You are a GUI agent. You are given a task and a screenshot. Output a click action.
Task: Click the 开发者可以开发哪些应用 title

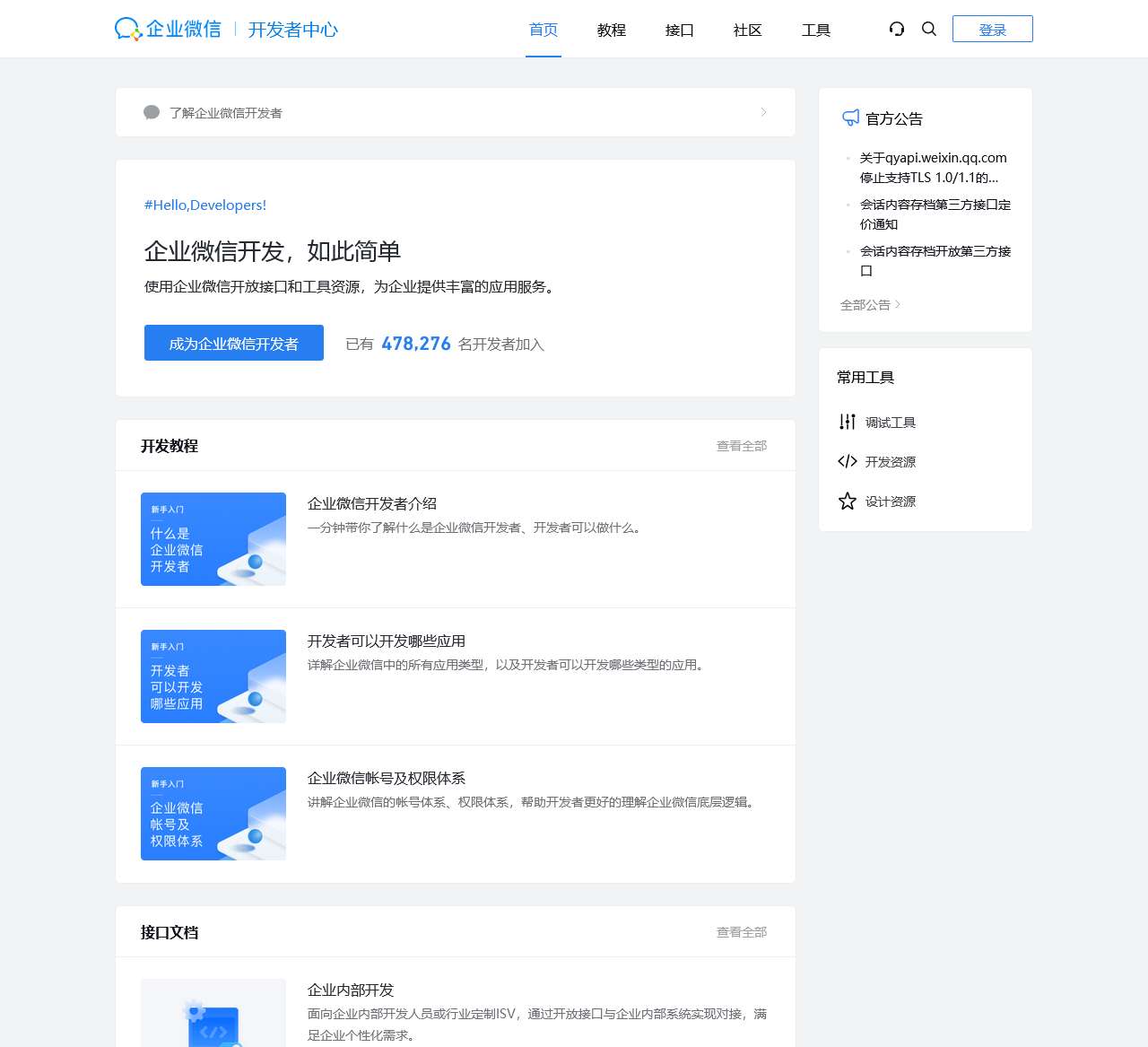click(x=387, y=641)
